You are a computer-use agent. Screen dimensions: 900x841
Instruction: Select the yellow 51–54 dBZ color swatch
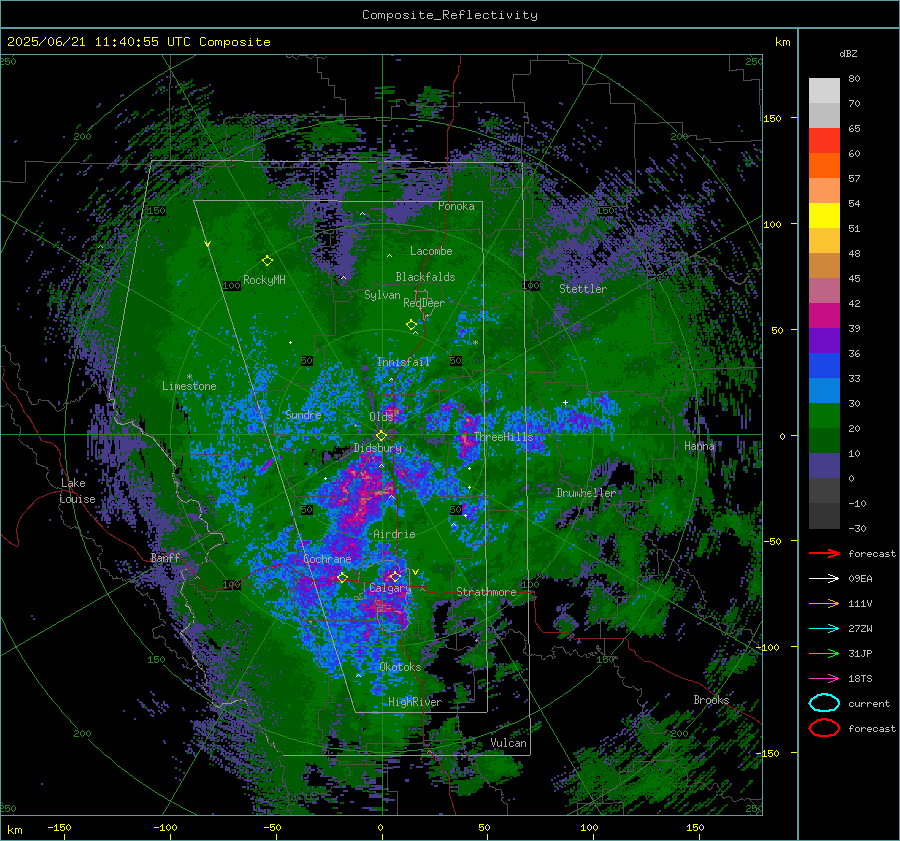824,216
